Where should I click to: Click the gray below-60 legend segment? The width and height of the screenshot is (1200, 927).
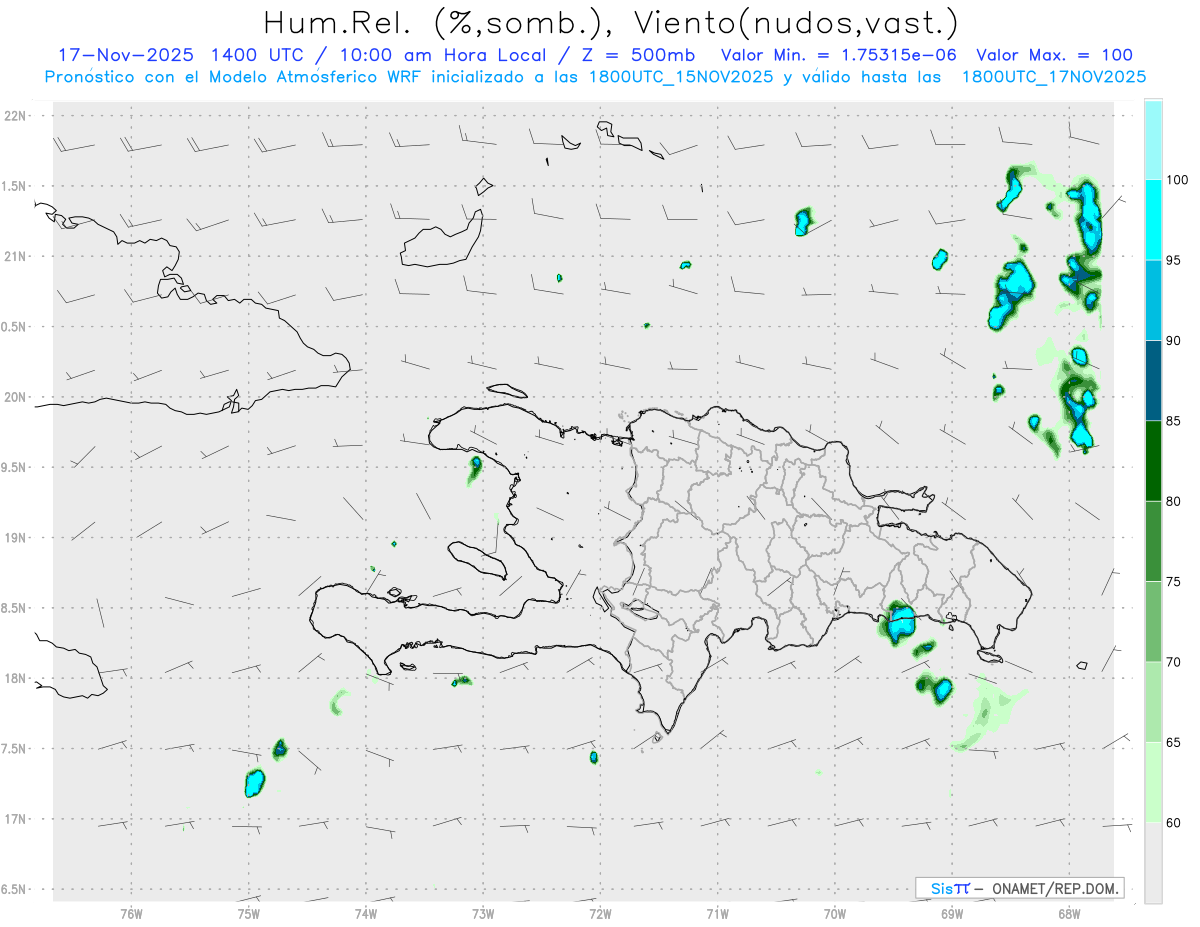point(1153,862)
